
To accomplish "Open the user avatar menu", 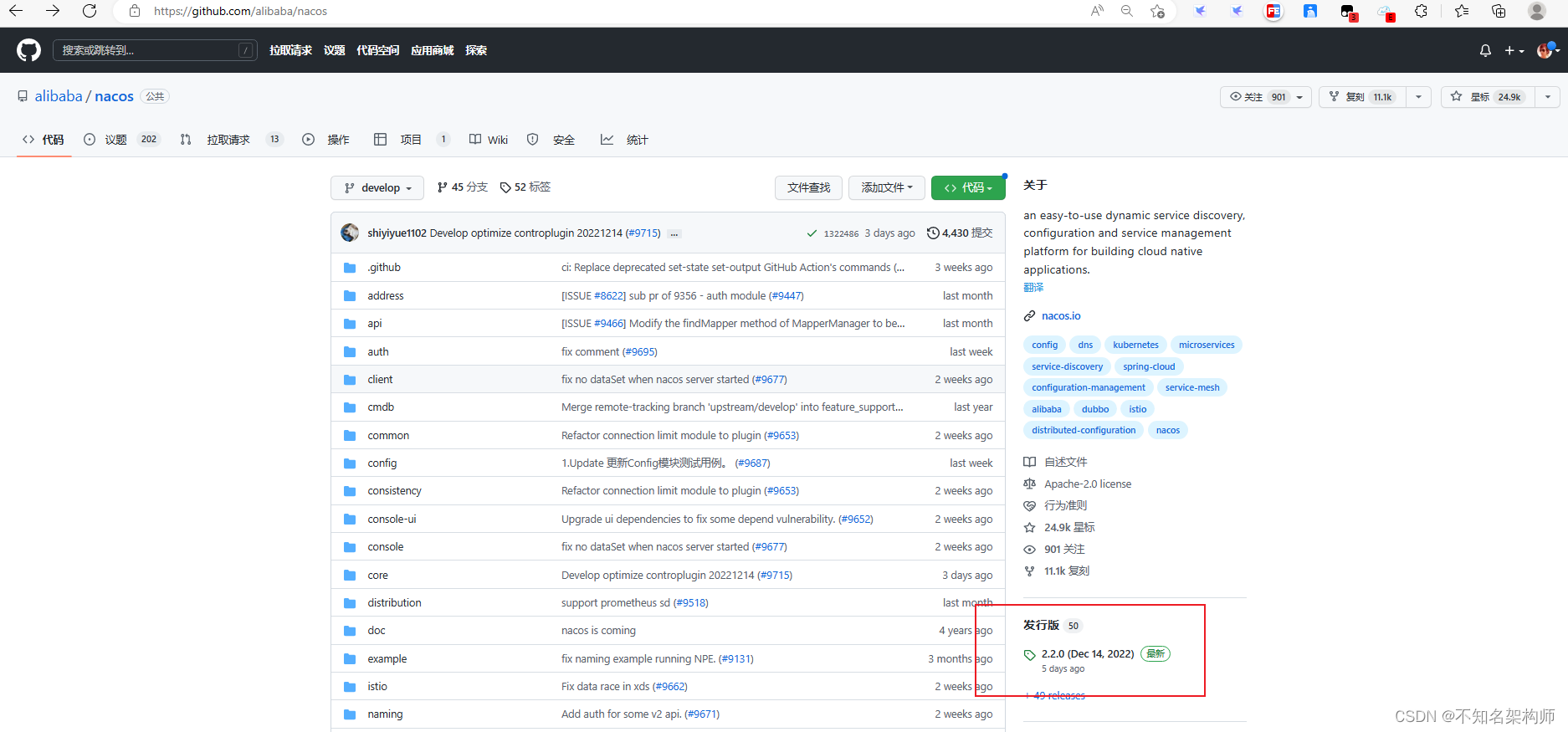I will point(1547,50).
